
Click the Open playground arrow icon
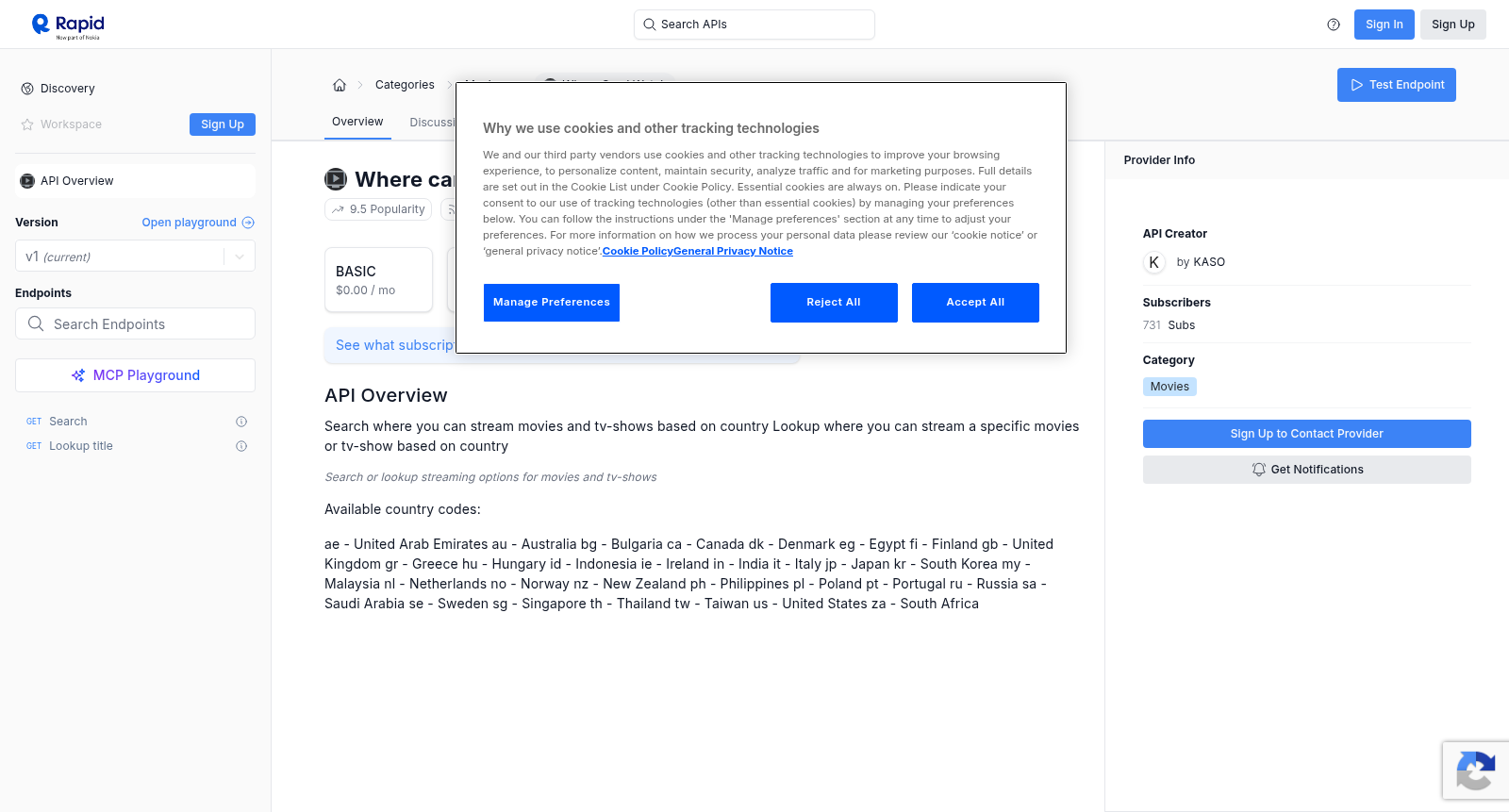click(248, 223)
